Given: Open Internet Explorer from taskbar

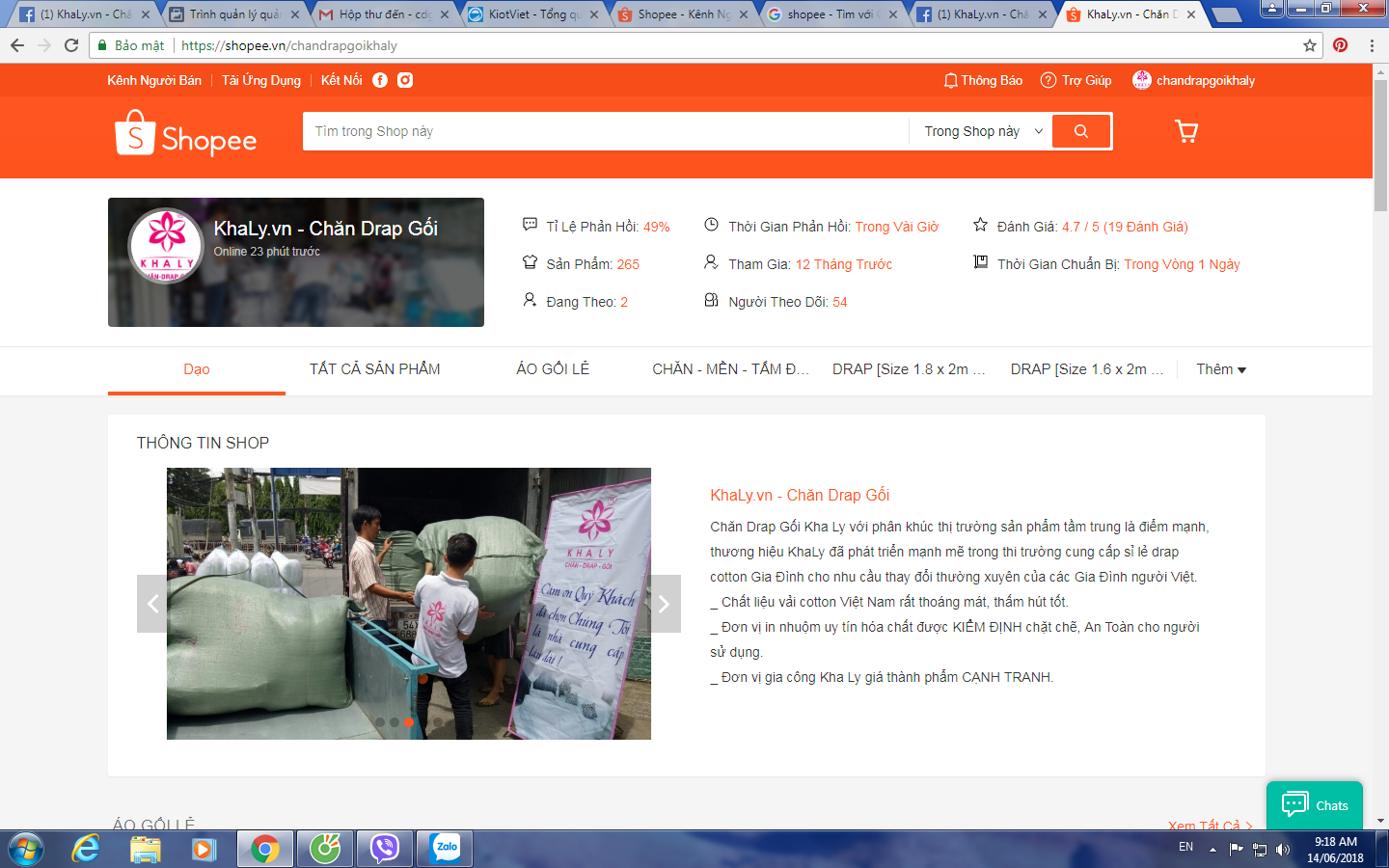Looking at the screenshot, I should click(x=86, y=849).
